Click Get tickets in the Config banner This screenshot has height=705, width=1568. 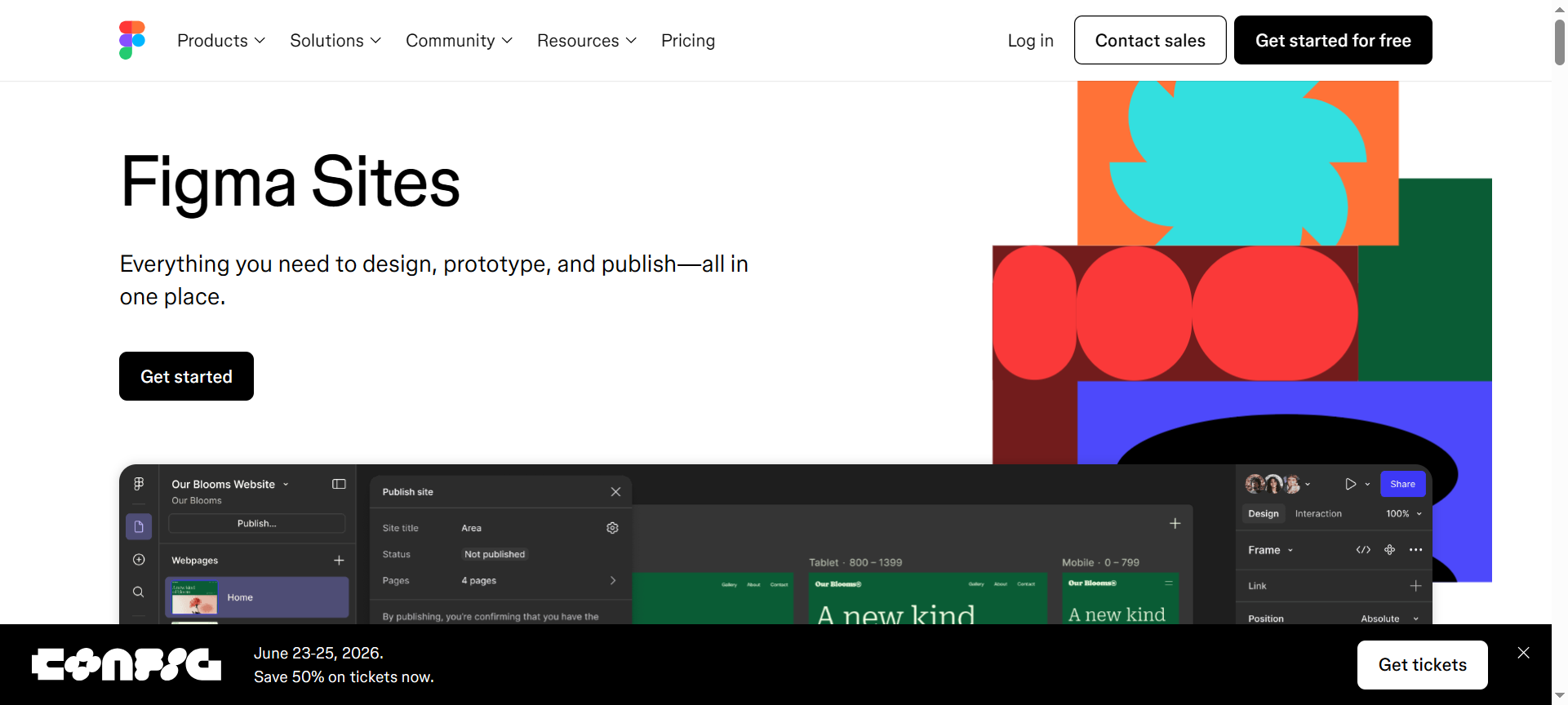tap(1422, 665)
